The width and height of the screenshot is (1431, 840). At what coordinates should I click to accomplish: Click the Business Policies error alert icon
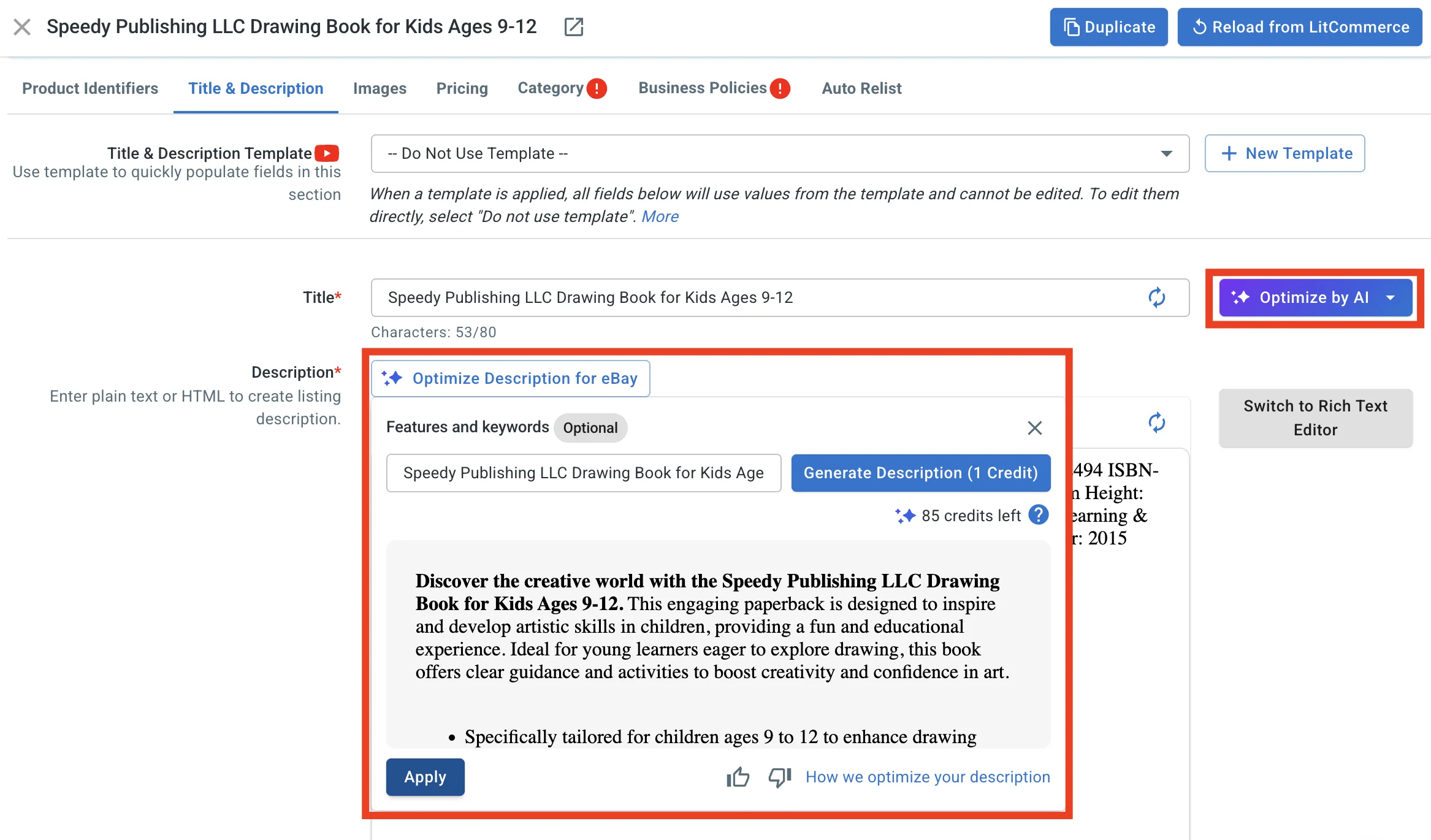pos(780,88)
